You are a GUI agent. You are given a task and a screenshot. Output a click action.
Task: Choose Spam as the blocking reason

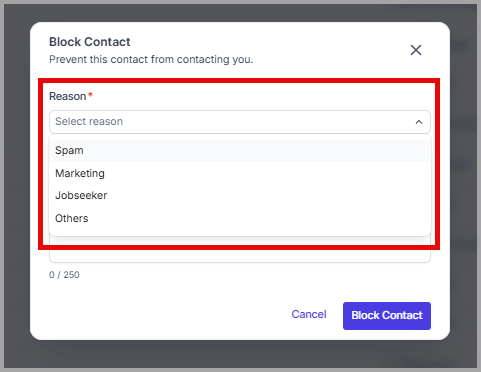pyautogui.click(x=240, y=151)
